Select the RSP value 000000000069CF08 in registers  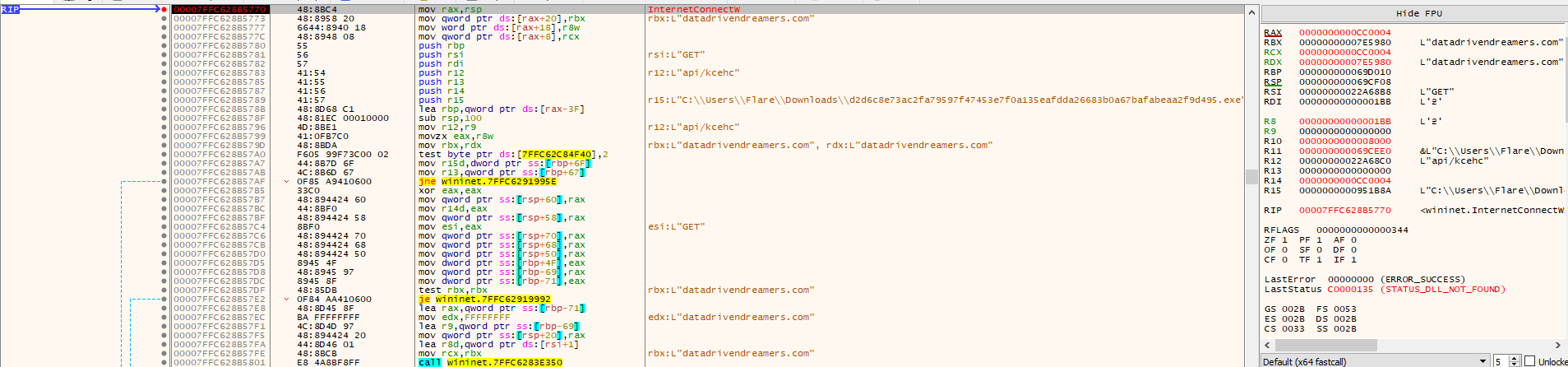coord(1345,82)
